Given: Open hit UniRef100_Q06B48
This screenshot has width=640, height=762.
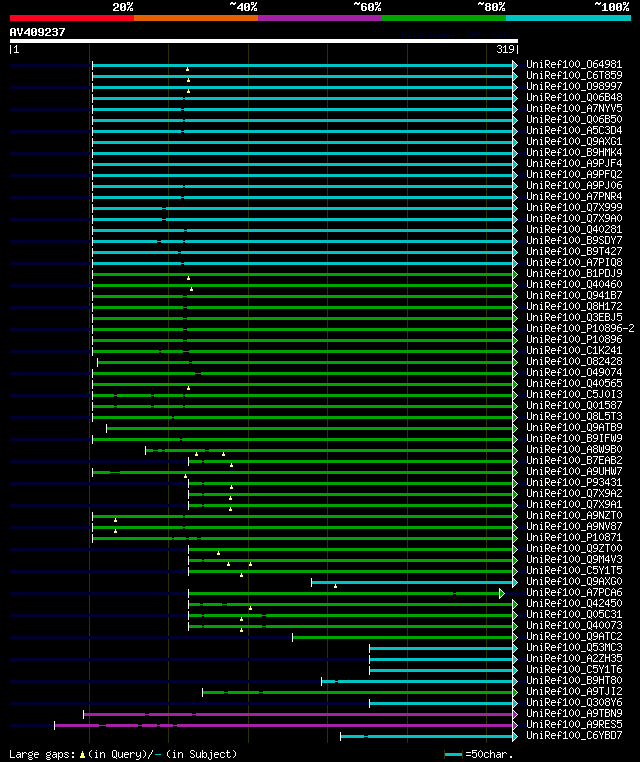Looking at the screenshot, I should tap(574, 98).
